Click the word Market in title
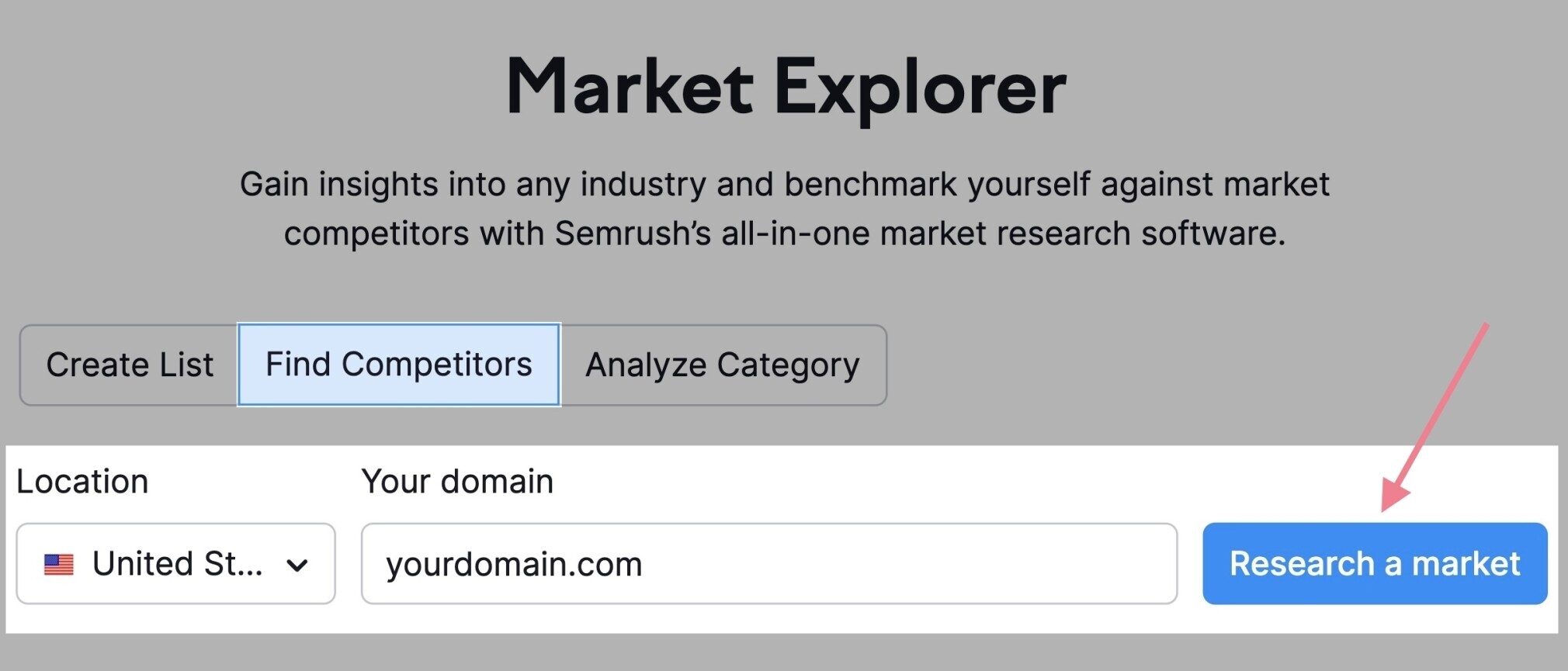This screenshot has width=1568, height=671. click(x=630, y=87)
